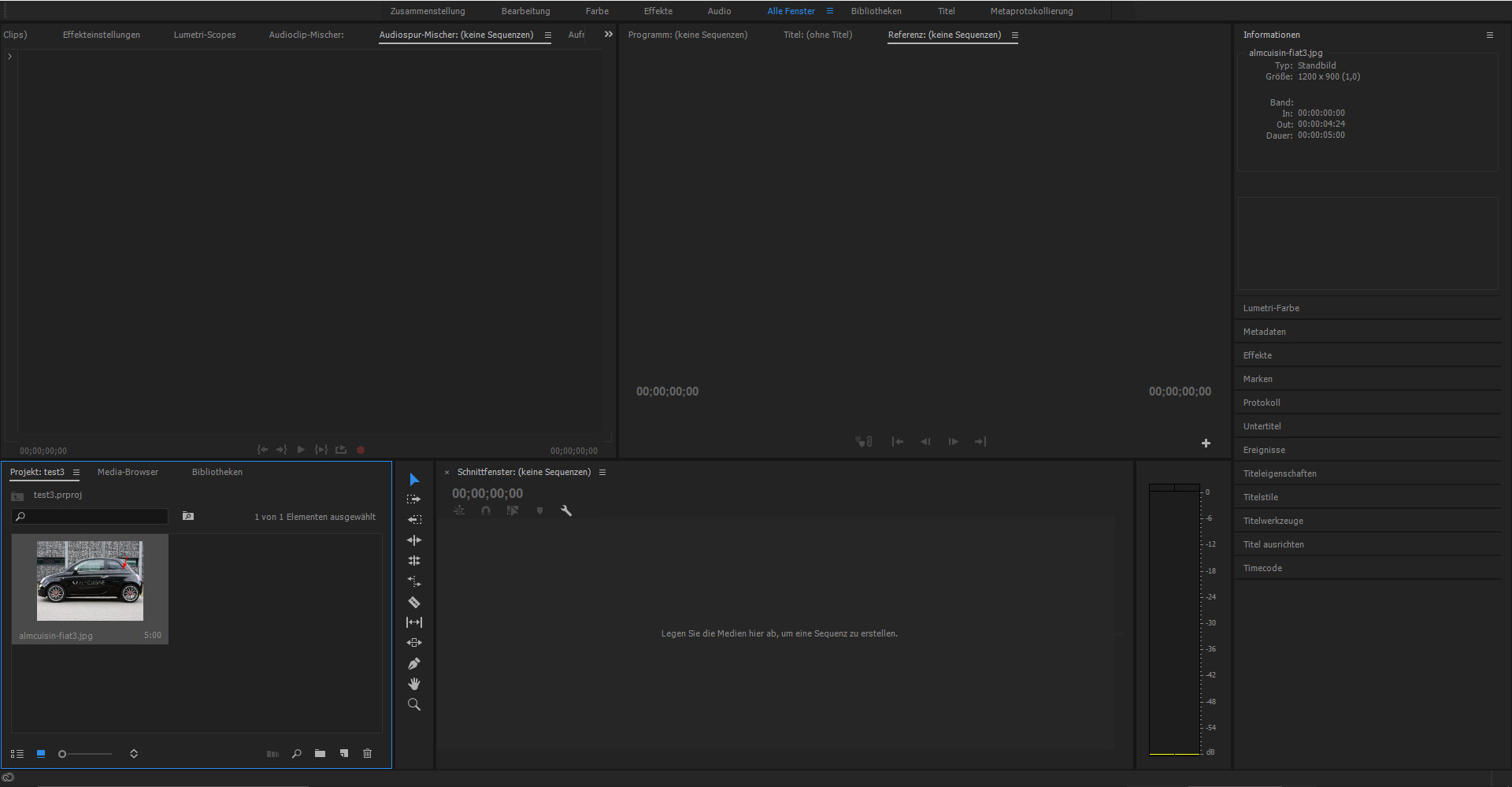Select the Rate Stretch tool
1512x787 pixels.
coord(414,581)
